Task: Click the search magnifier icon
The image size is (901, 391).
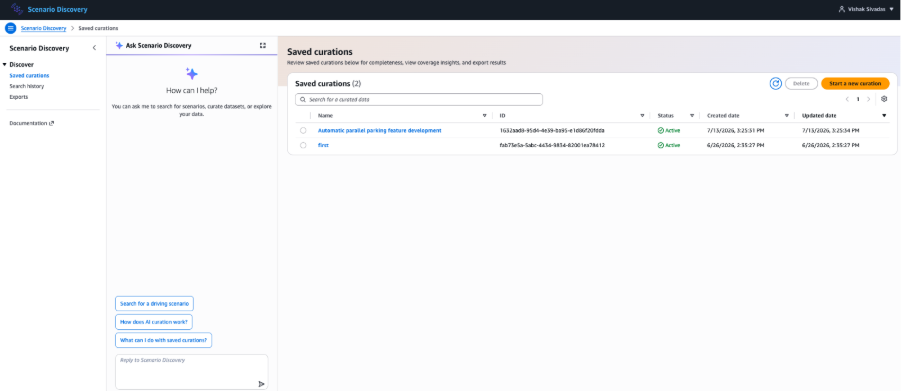Action: [x=302, y=99]
